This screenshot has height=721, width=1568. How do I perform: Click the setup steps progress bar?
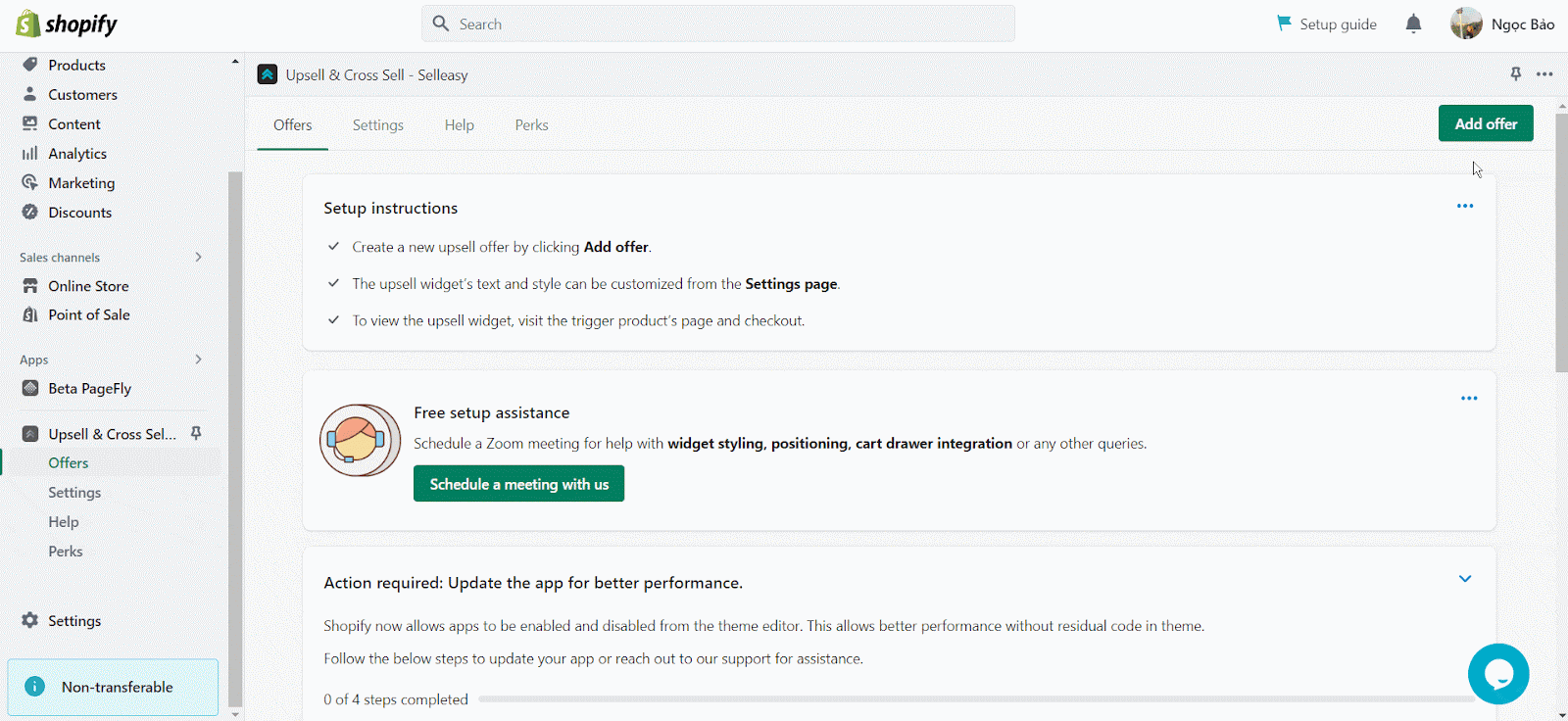[x=977, y=699]
